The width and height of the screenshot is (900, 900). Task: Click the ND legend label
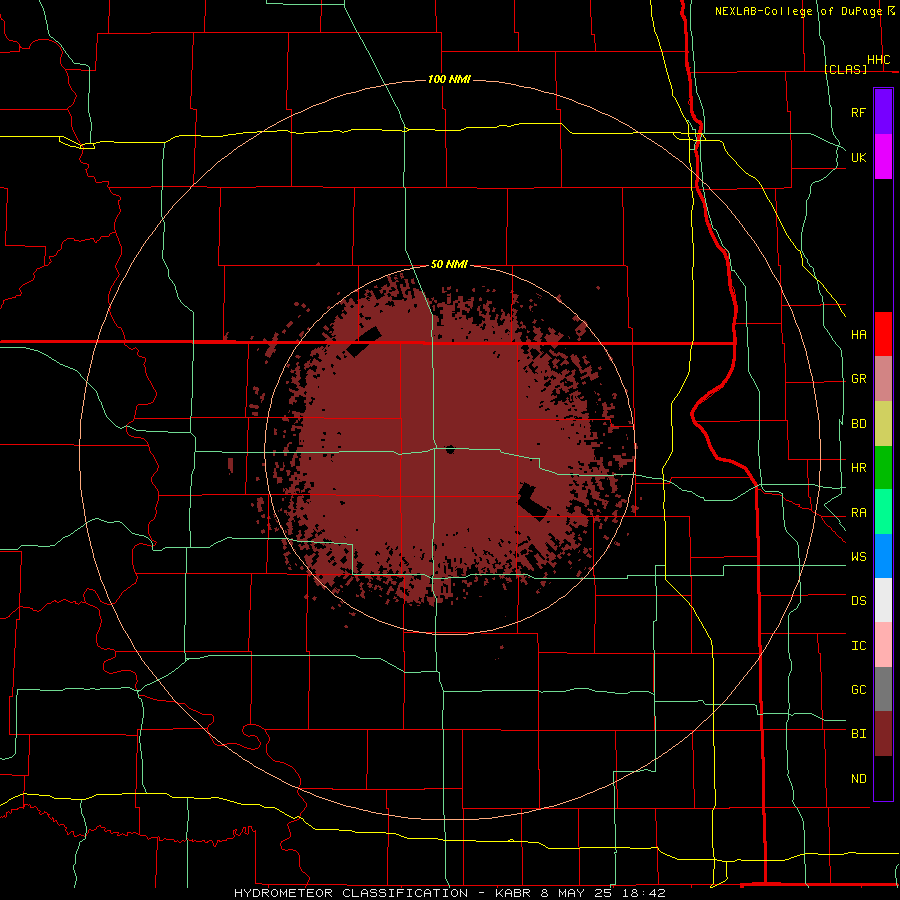tap(858, 779)
